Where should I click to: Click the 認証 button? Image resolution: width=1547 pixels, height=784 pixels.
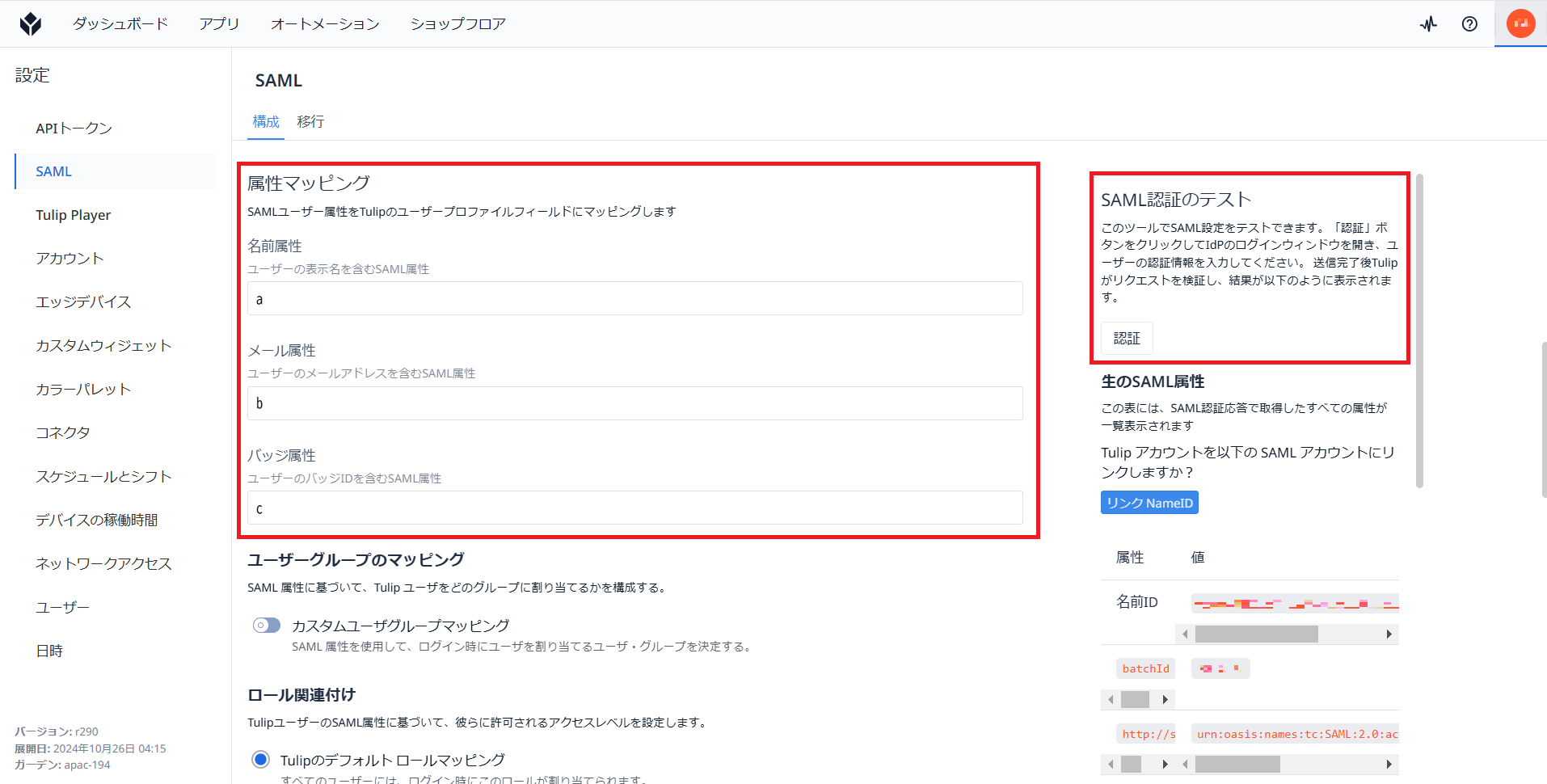point(1127,338)
